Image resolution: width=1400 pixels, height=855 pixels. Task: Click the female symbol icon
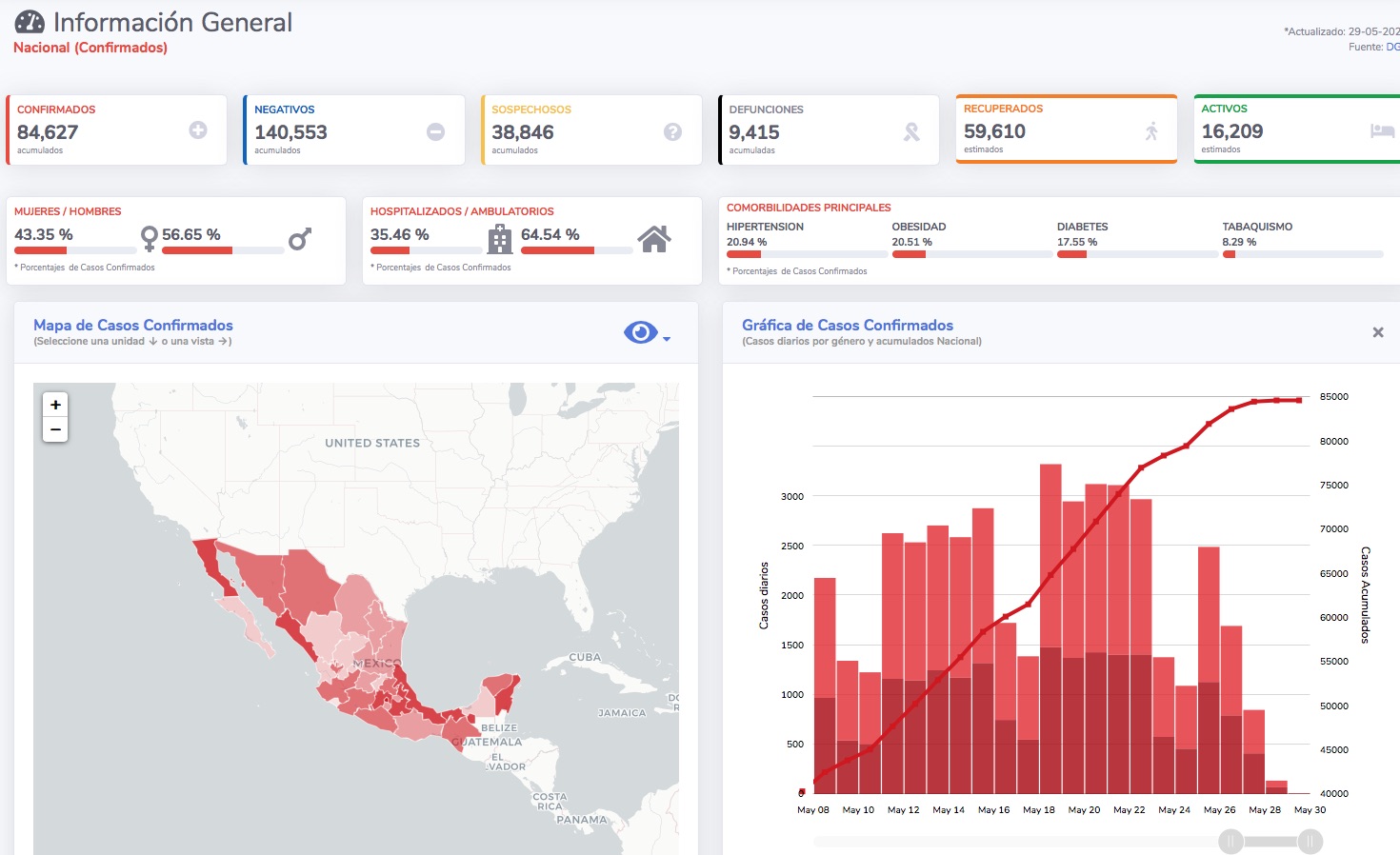149,239
